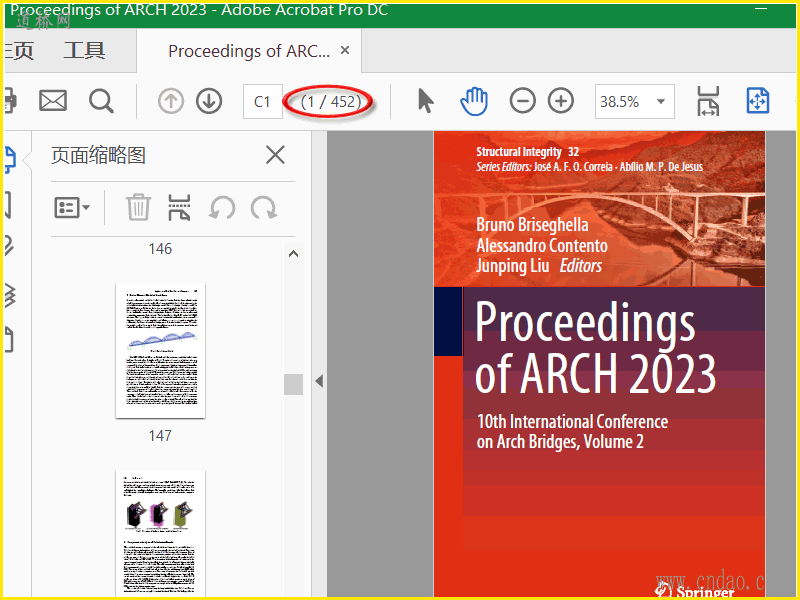Open the find text magnifier tool

pyautogui.click(x=101, y=101)
